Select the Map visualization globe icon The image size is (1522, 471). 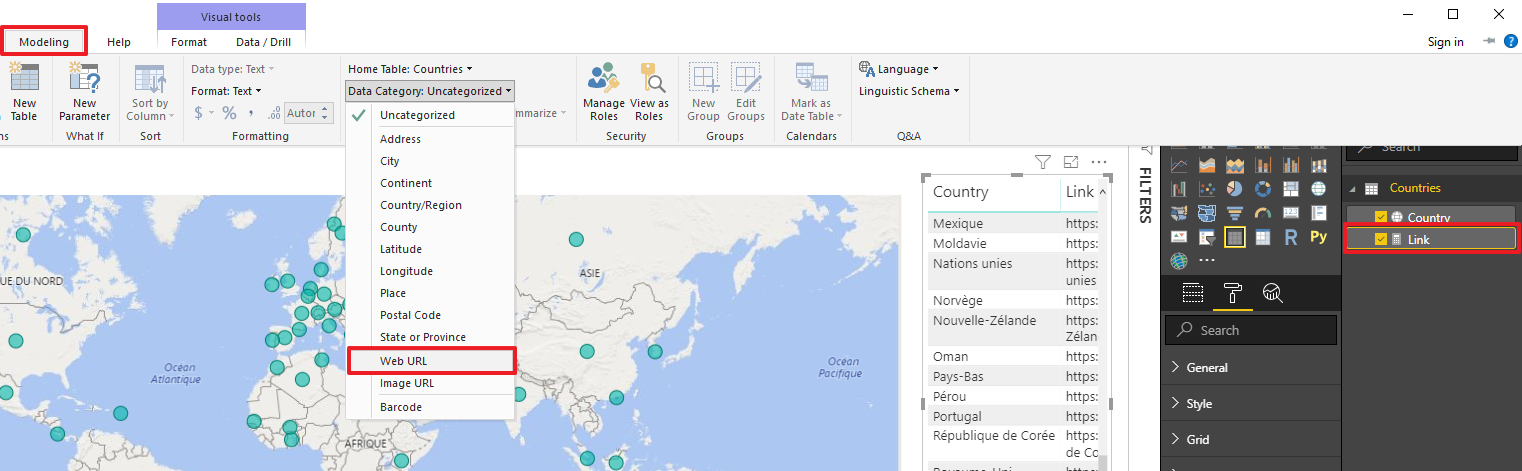(x=1319, y=188)
